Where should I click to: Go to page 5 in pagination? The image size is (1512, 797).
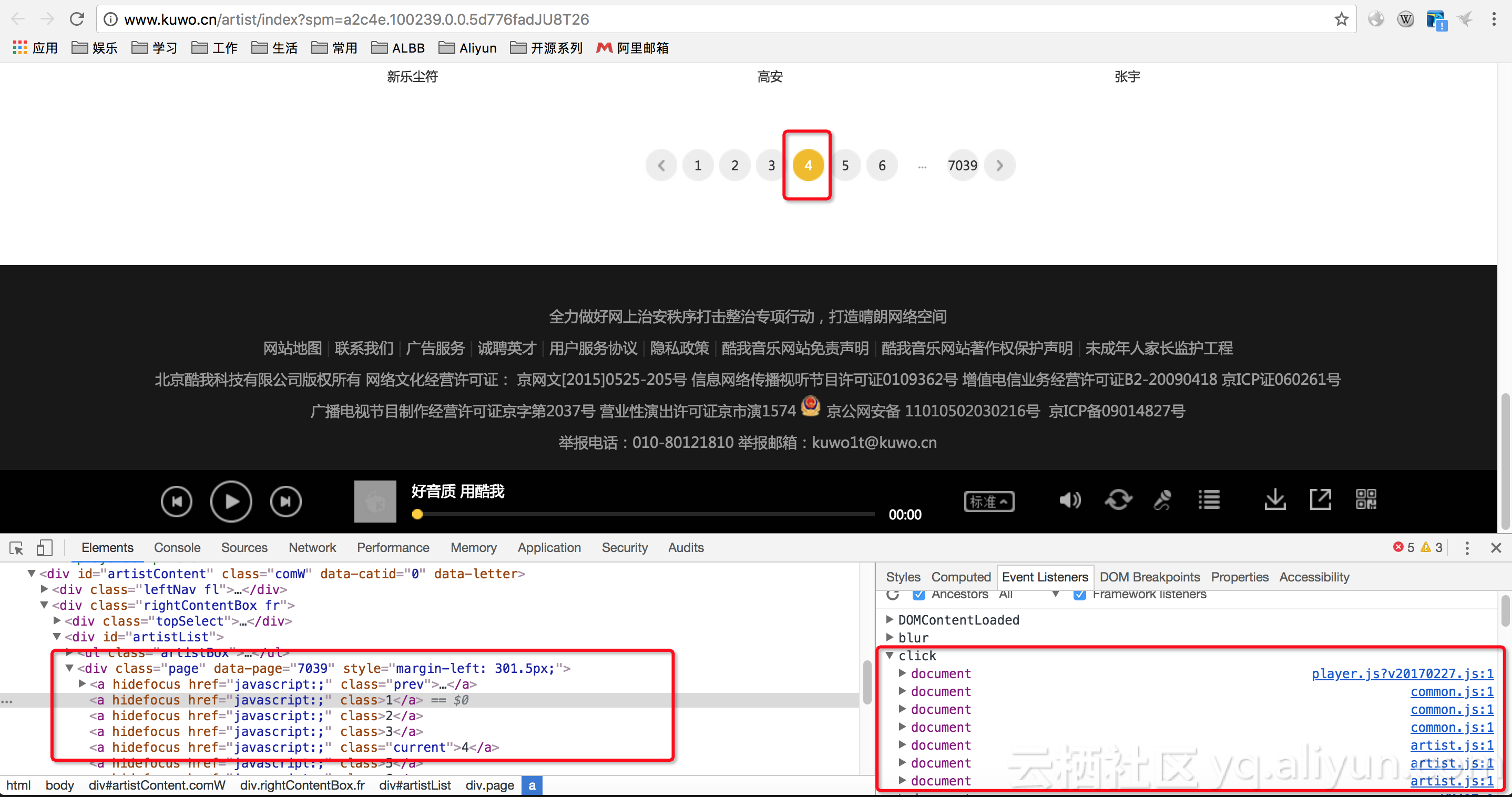[x=845, y=166]
